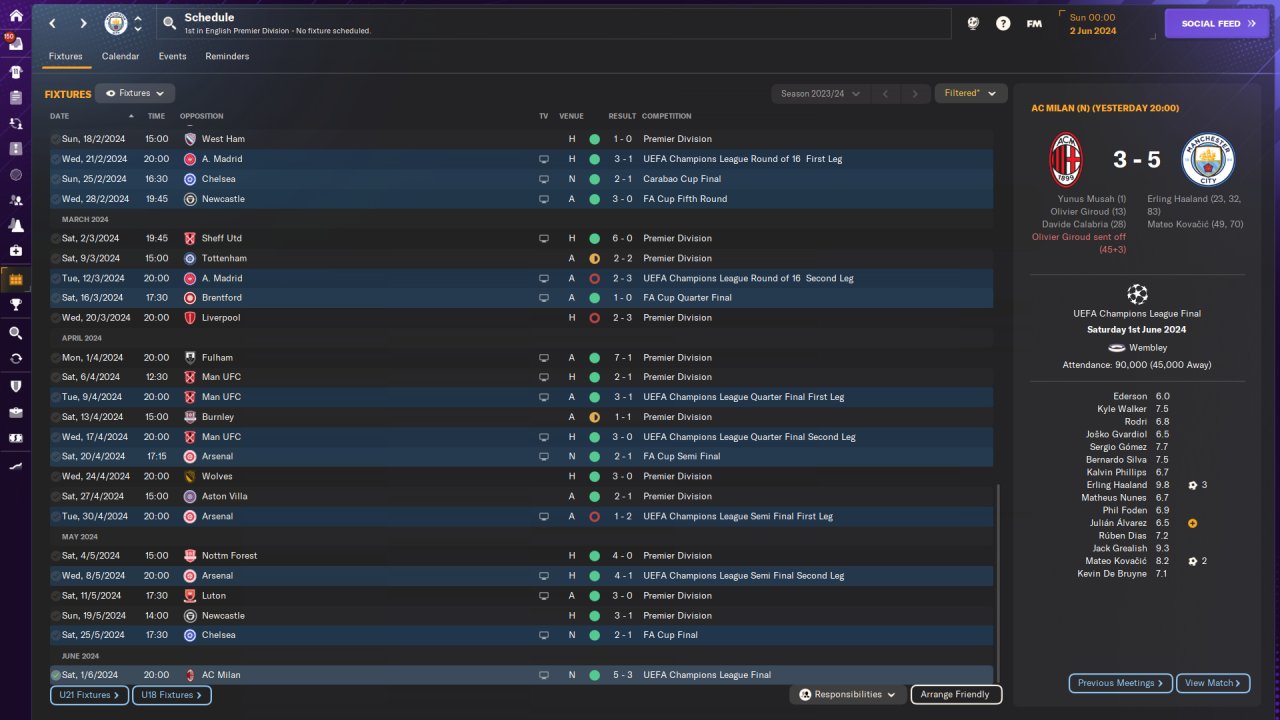Click Erling Haaland in the player ratings list
This screenshot has height=720, width=1280.
tap(1117, 485)
